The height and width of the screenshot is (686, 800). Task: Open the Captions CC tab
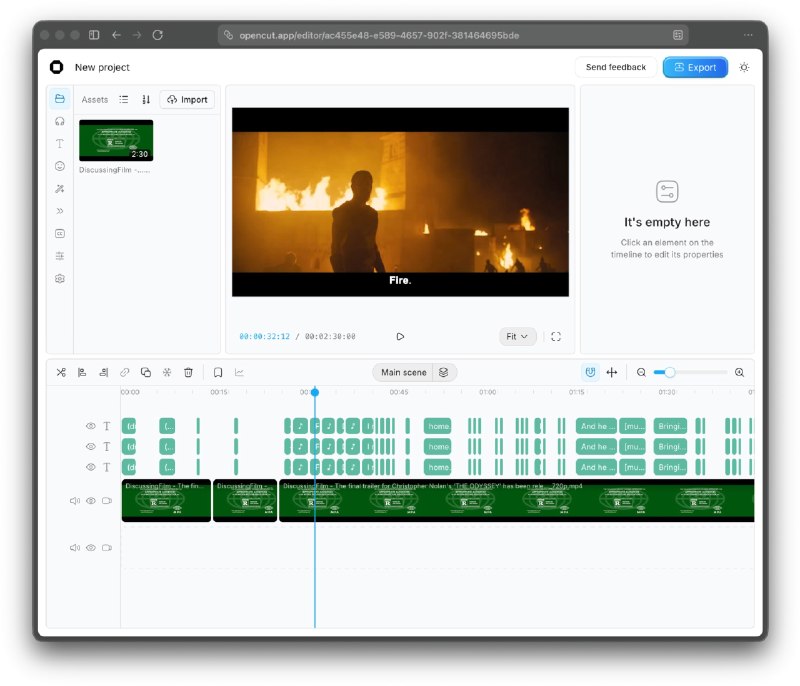(60, 233)
